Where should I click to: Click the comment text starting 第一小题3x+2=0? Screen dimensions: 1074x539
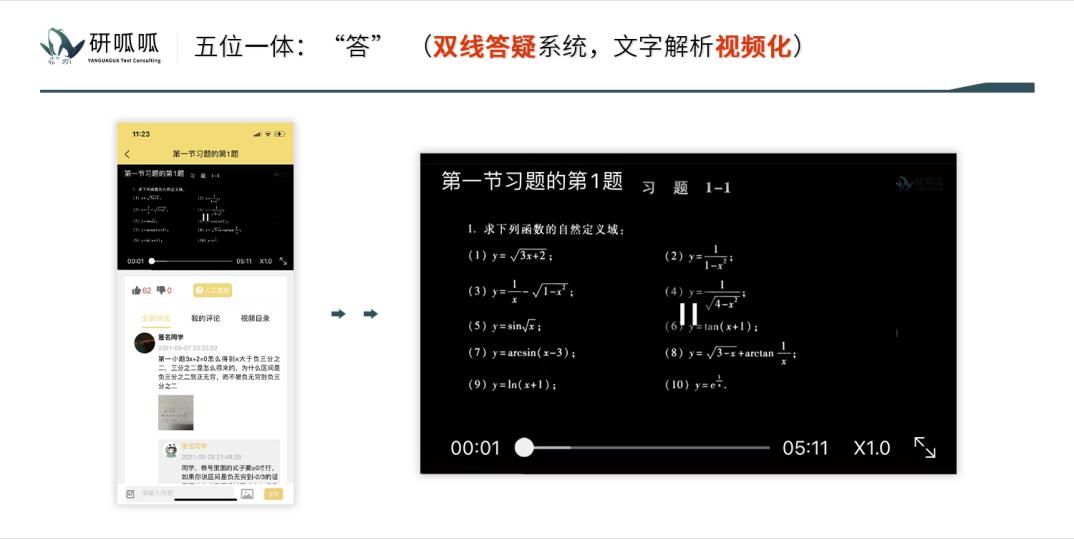coord(219,373)
